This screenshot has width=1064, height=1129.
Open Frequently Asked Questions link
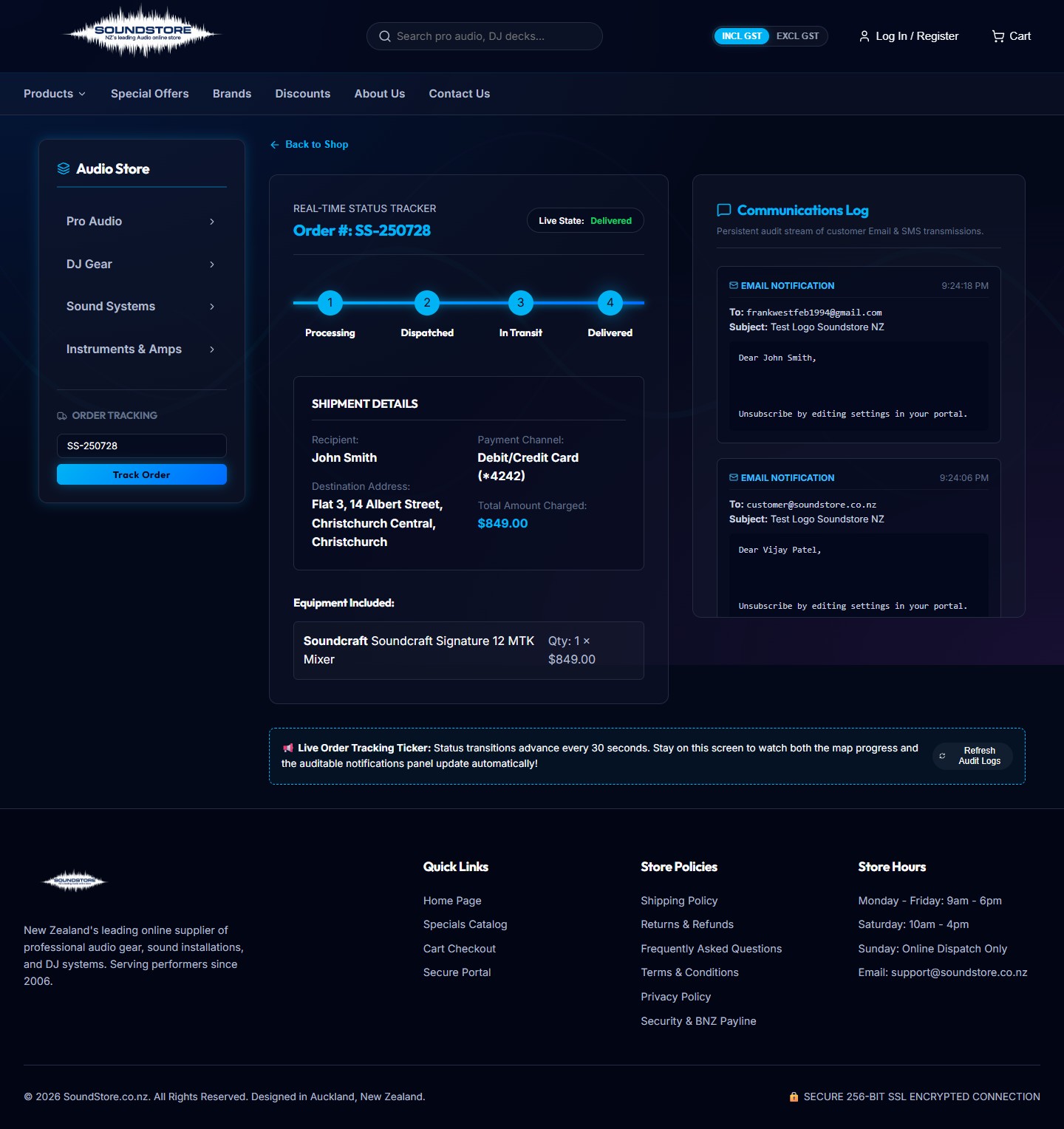pyautogui.click(x=712, y=949)
